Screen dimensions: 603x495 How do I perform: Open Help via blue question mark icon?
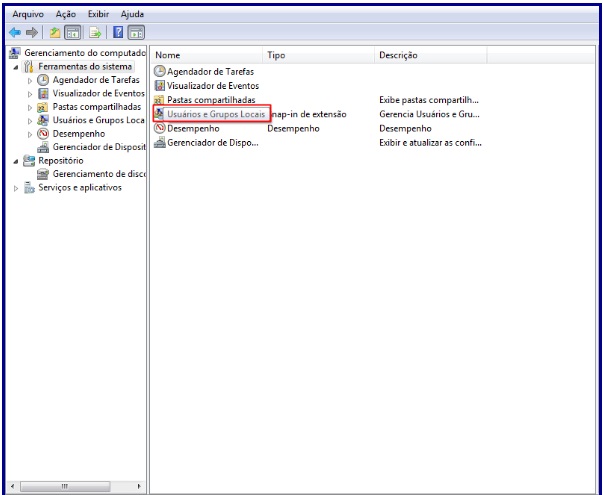click(118, 33)
